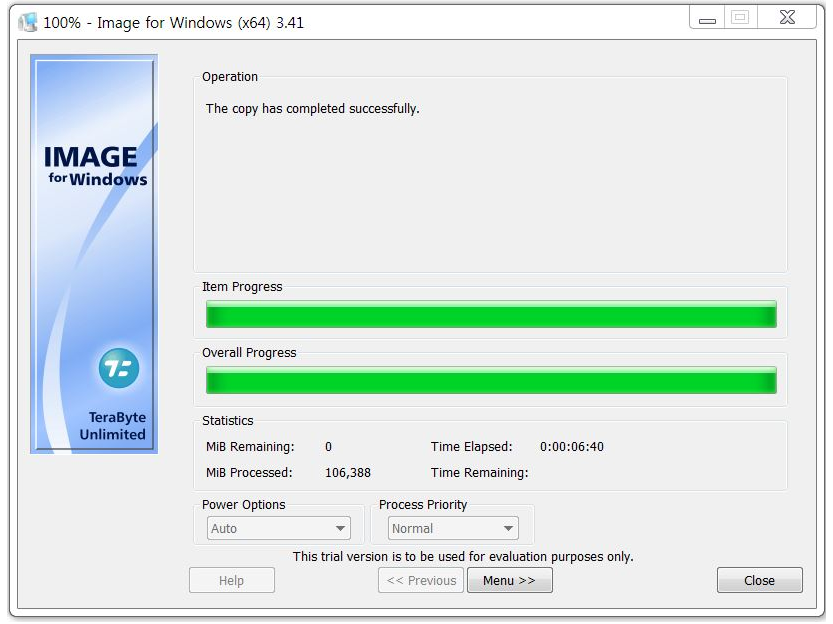Open the Power Options dropdown
The image size is (833, 624).
click(x=278, y=528)
